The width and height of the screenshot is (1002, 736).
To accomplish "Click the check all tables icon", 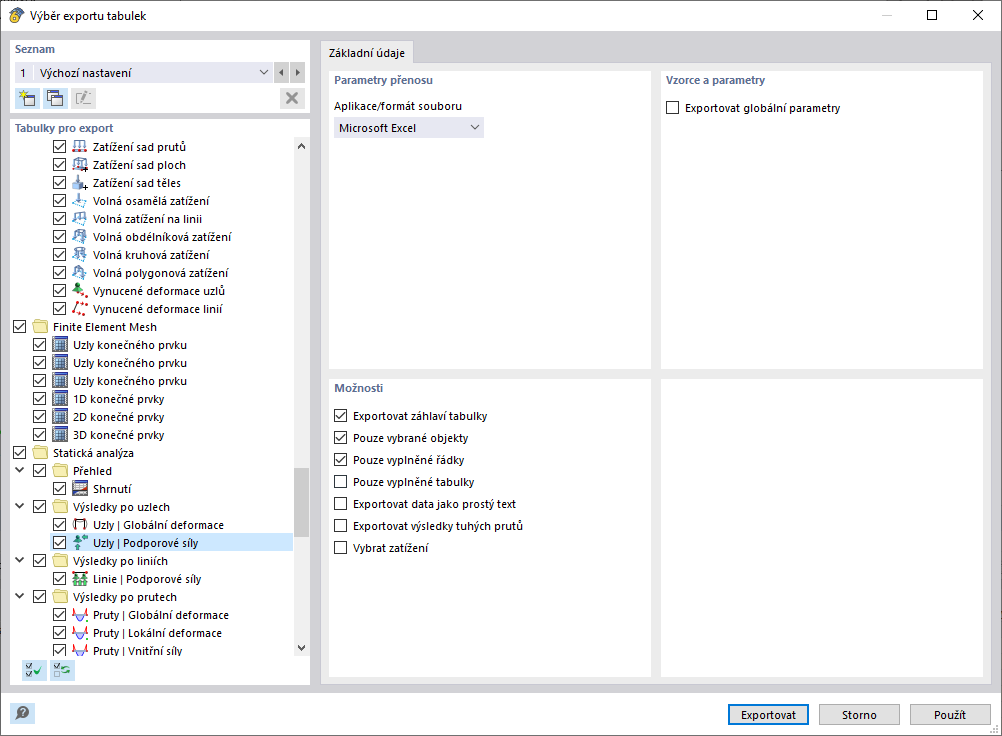I will 33,670.
